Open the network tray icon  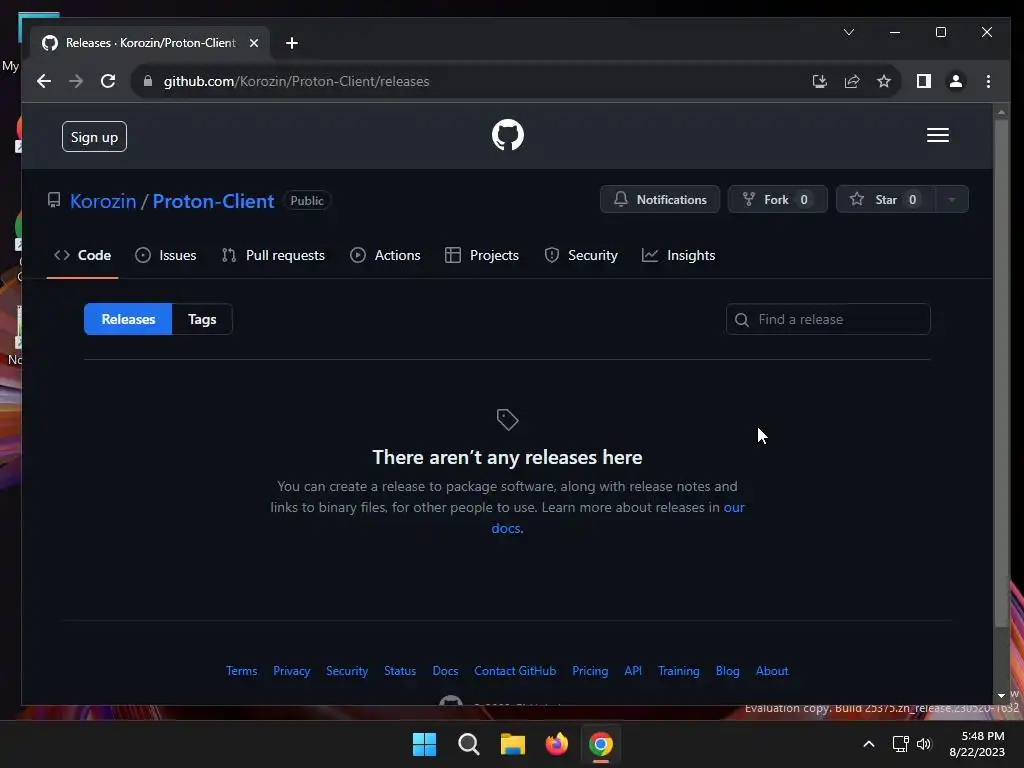coord(901,744)
